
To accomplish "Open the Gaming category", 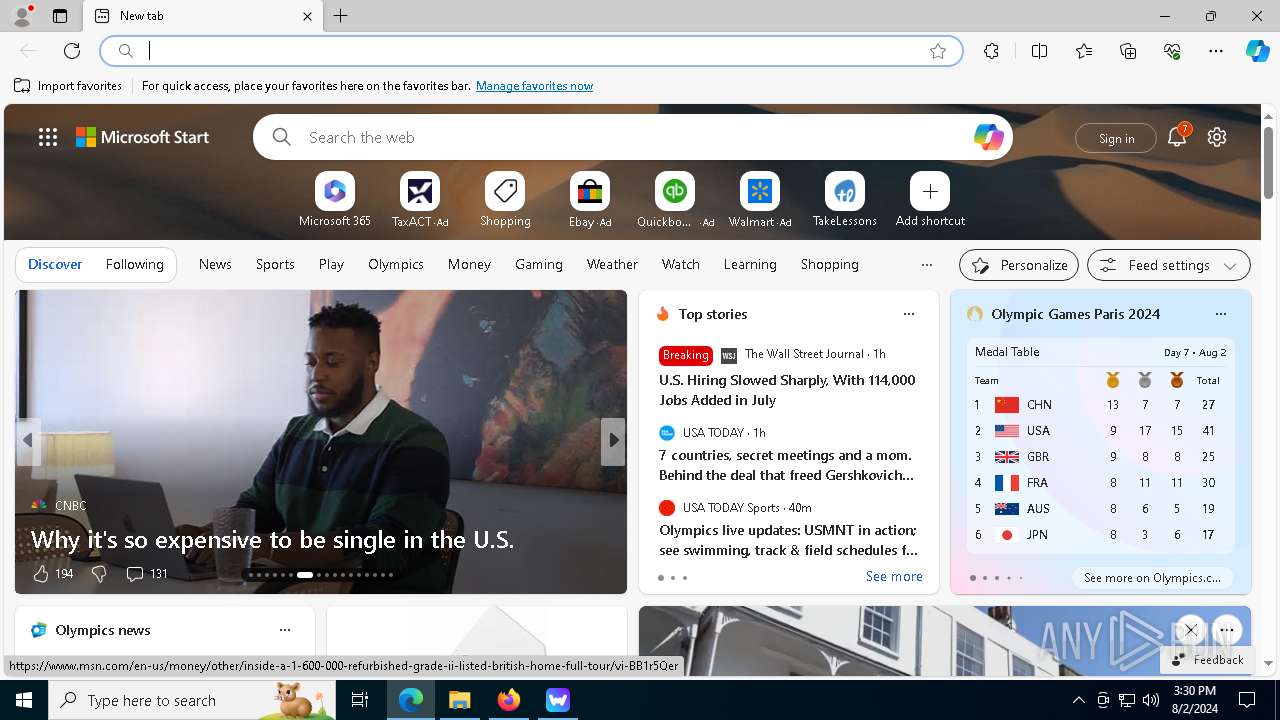I will (x=539, y=265).
